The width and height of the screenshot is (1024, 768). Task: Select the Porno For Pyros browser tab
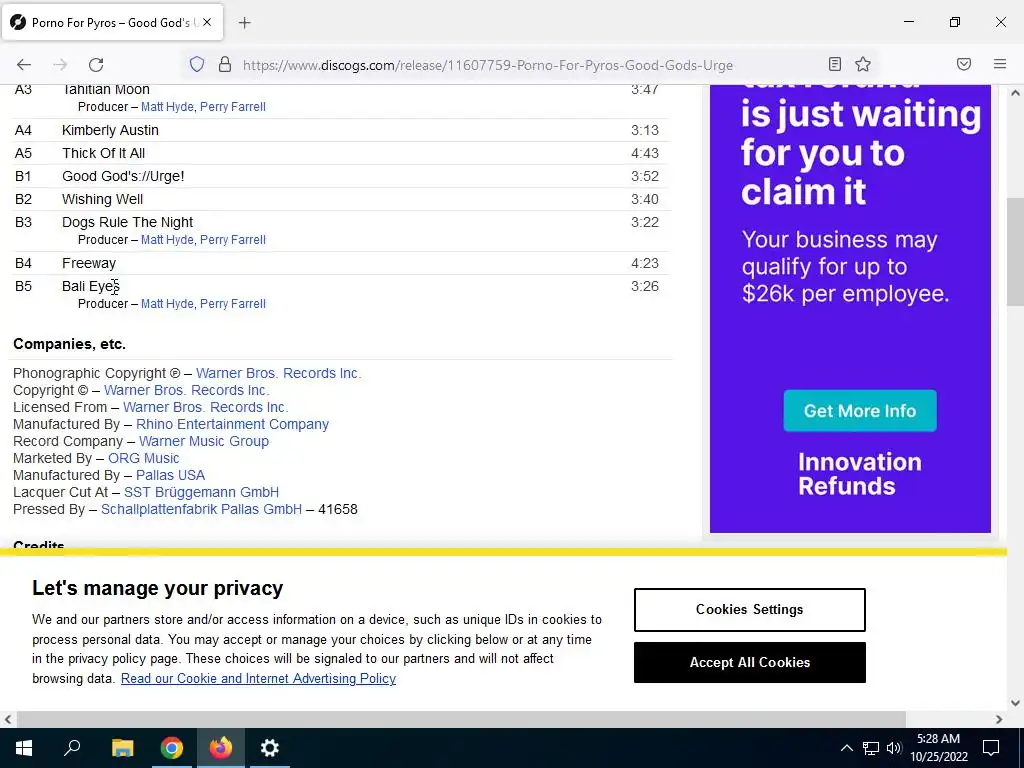pyautogui.click(x=112, y=23)
